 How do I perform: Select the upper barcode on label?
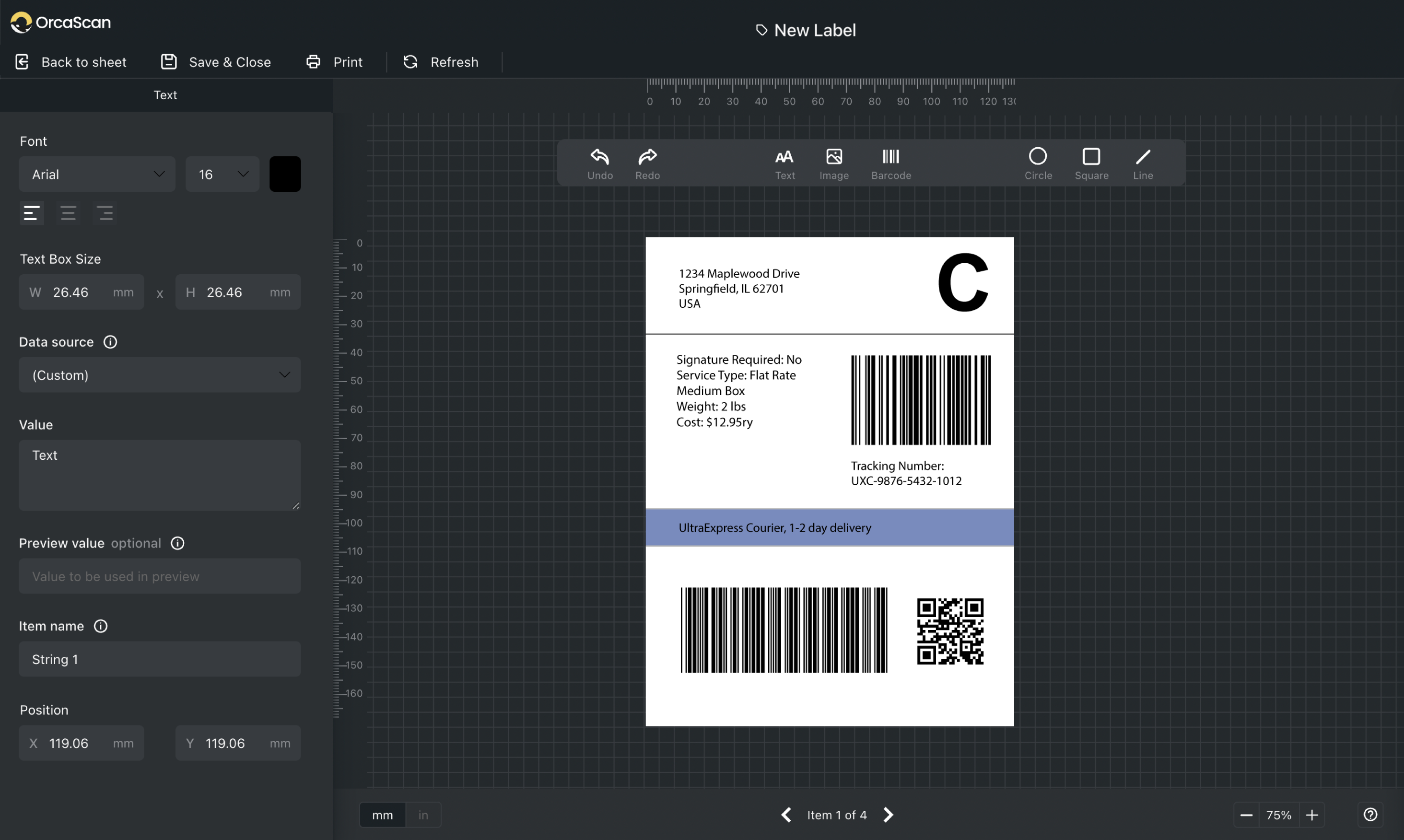(x=921, y=399)
